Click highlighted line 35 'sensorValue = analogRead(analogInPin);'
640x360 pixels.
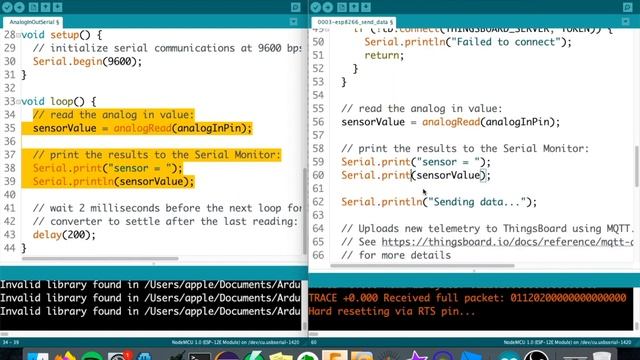coord(142,128)
